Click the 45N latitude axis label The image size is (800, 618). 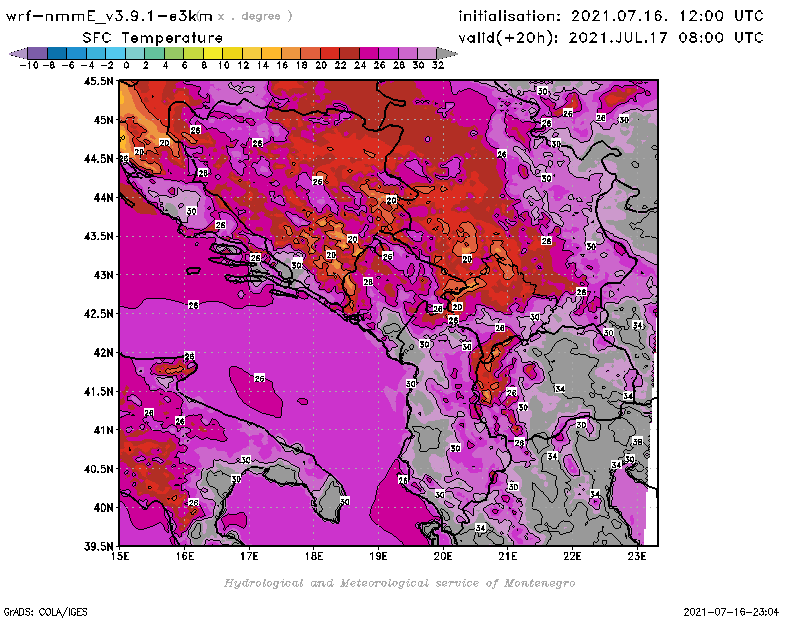click(103, 120)
